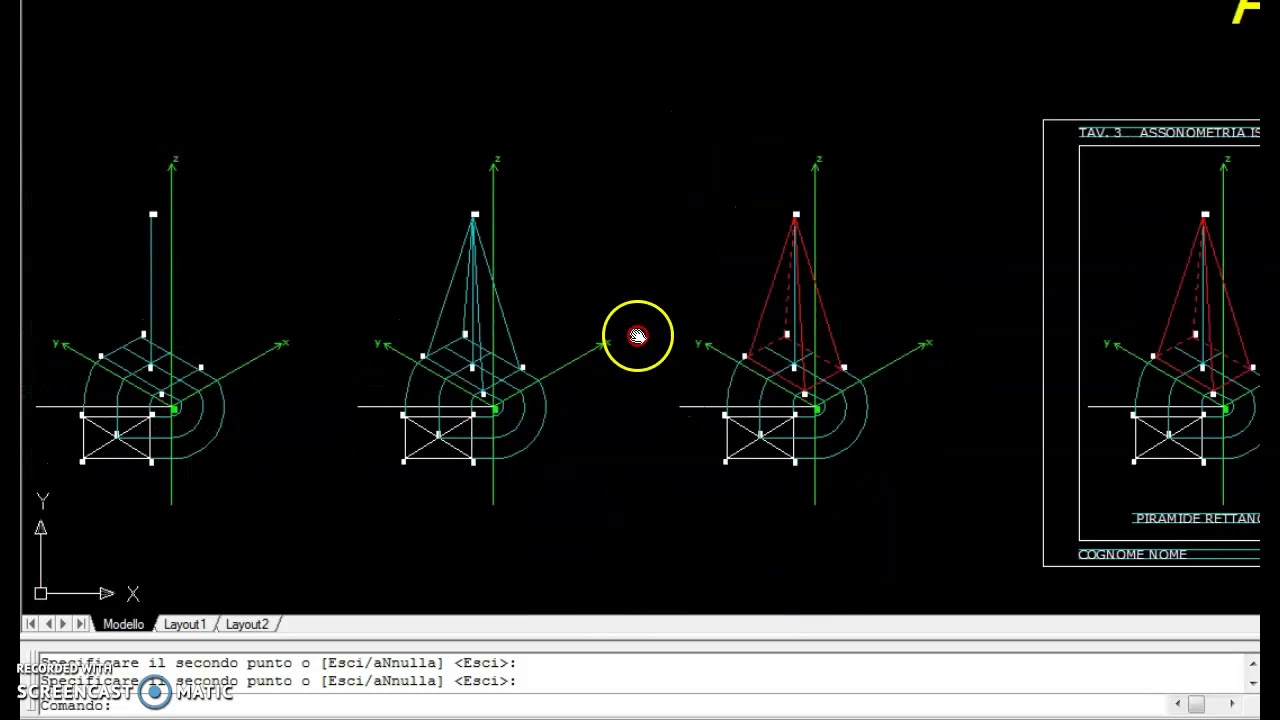Click the UCS icon origin square
This screenshot has width=1280, height=720.
coord(41,594)
